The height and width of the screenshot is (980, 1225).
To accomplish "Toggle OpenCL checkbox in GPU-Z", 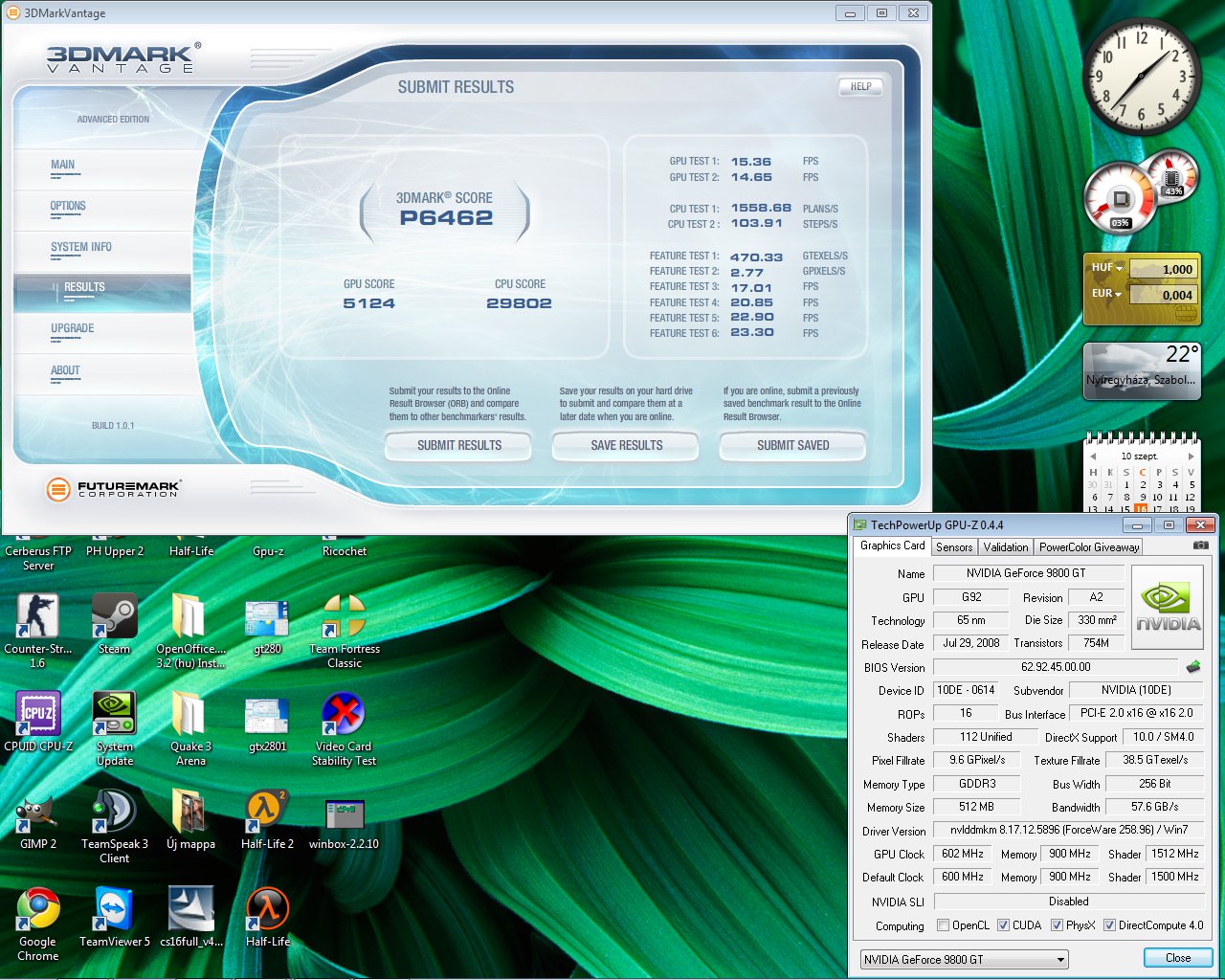I will pos(944,925).
